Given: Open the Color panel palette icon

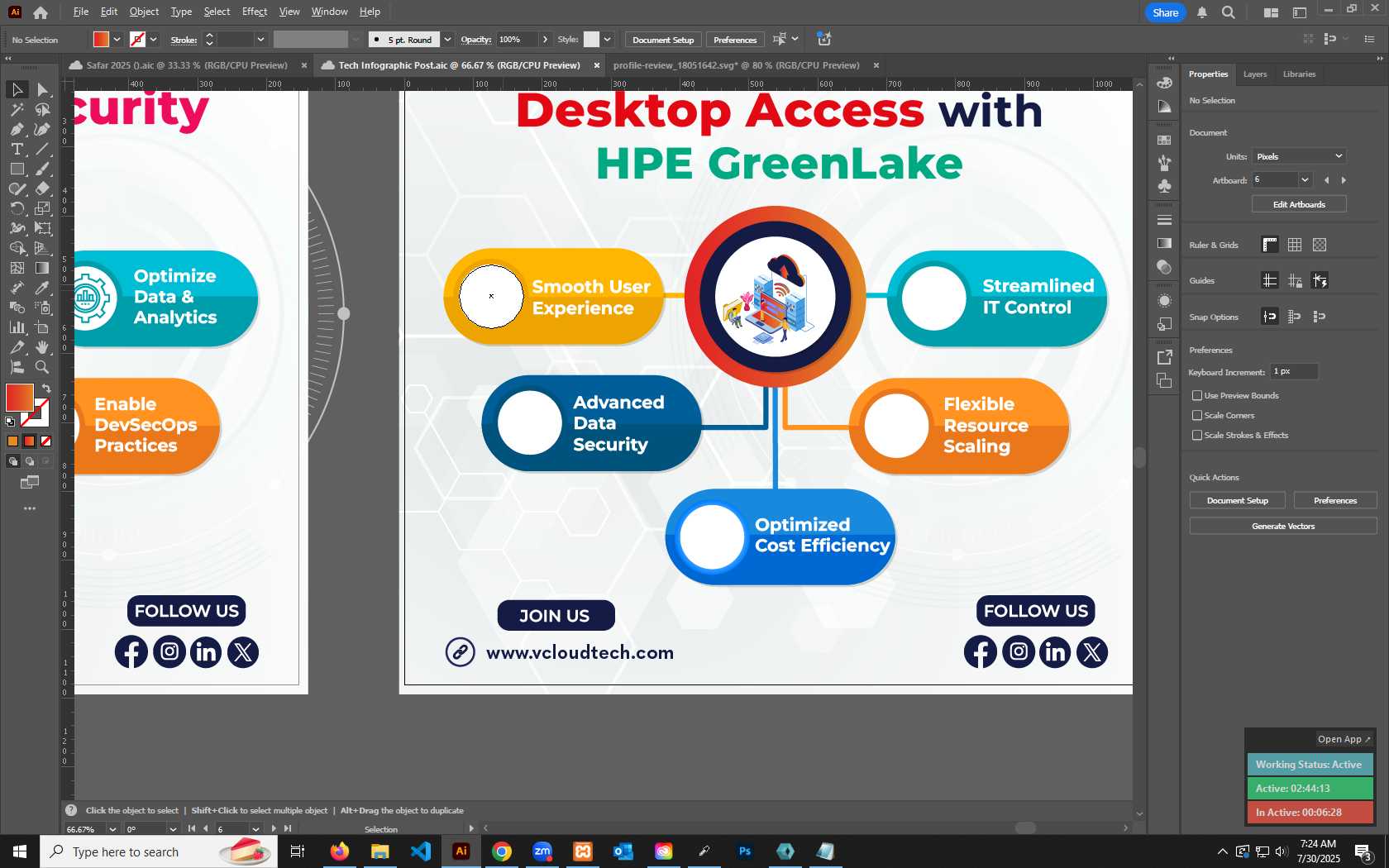Looking at the screenshot, I should [1164, 83].
